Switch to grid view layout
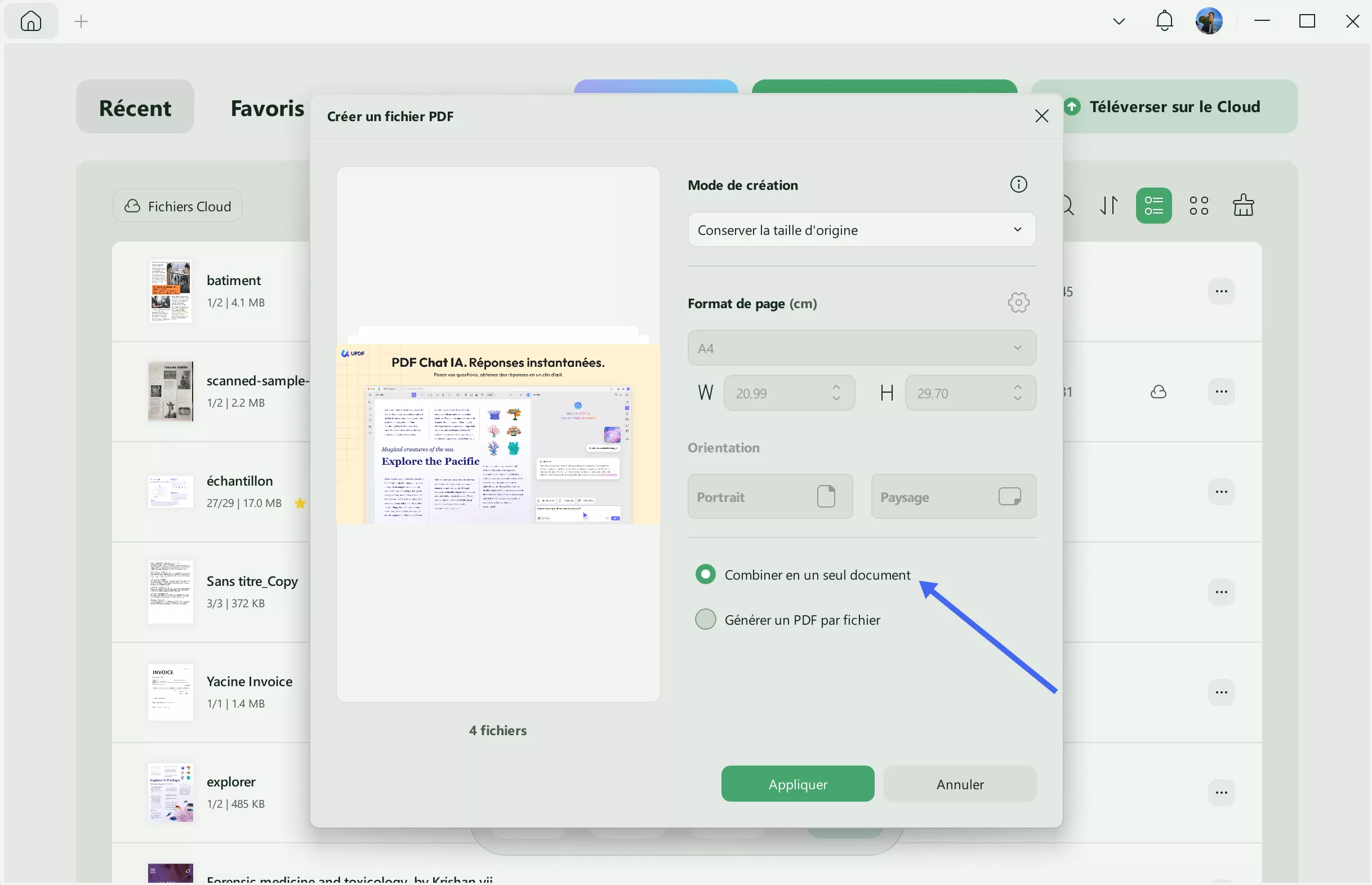1372x885 pixels. click(1199, 205)
